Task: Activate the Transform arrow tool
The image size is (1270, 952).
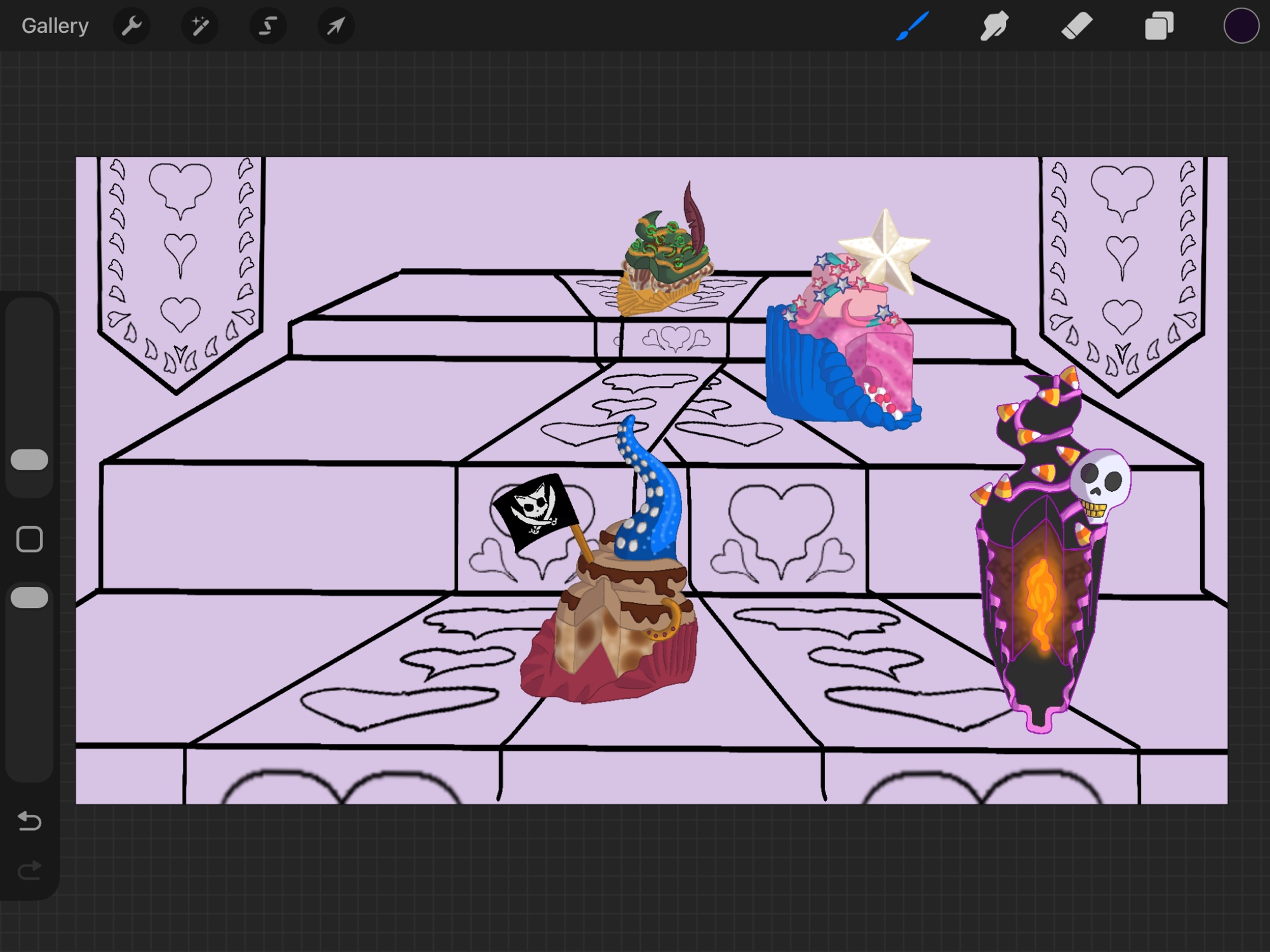Action: 336,26
